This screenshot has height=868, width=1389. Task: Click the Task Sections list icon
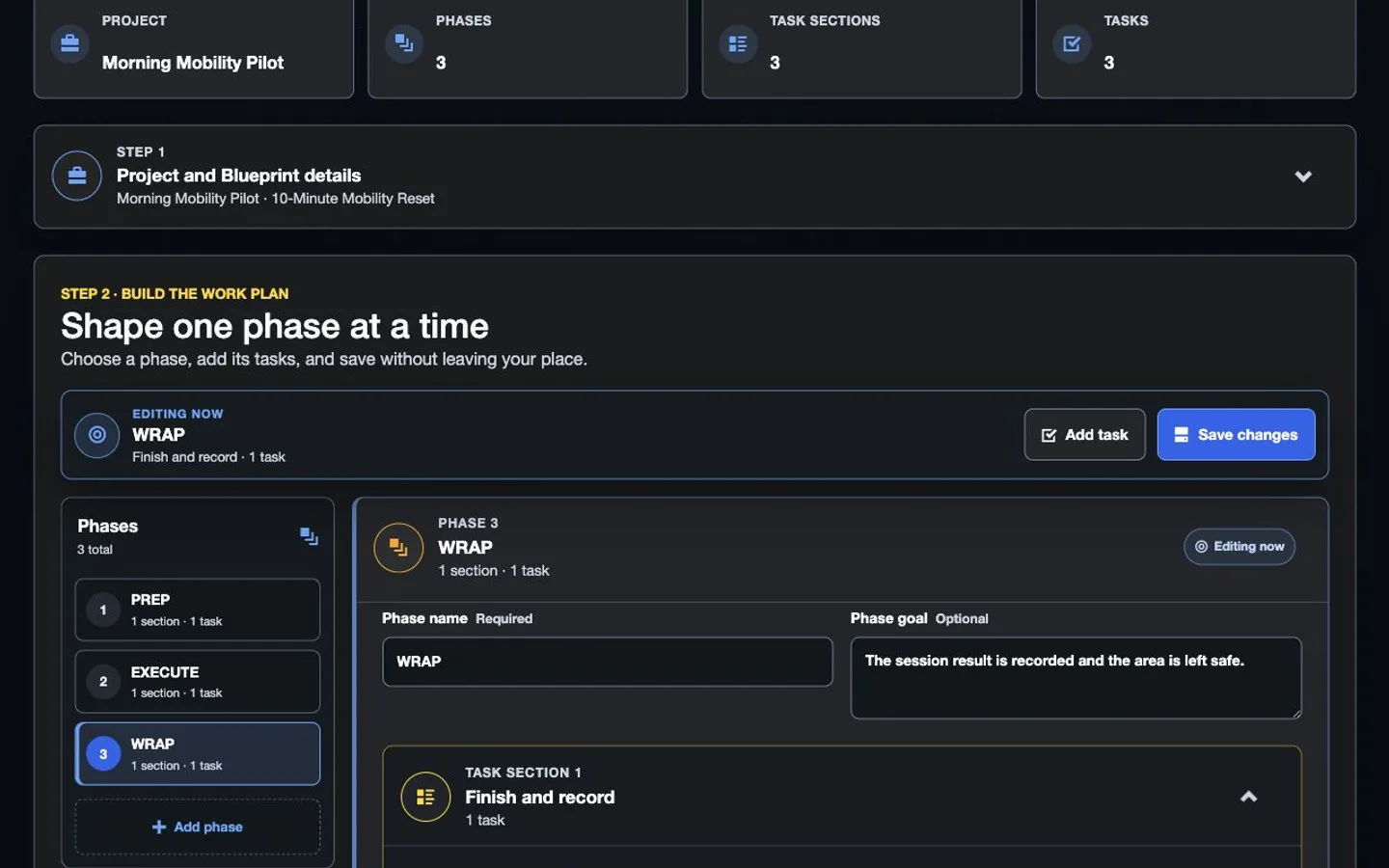tap(738, 43)
